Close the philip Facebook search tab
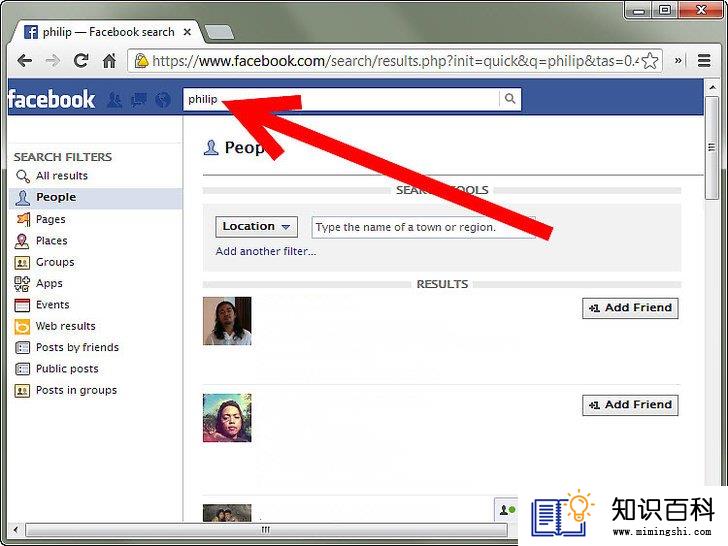The width and height of the screenshot is (728, 546). (x=187, y=32)
